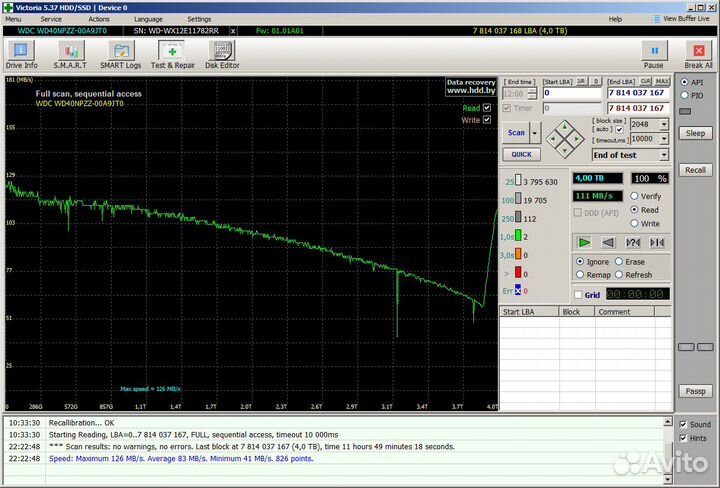
Task: Click the Sleep button
Action: point(694,133)
